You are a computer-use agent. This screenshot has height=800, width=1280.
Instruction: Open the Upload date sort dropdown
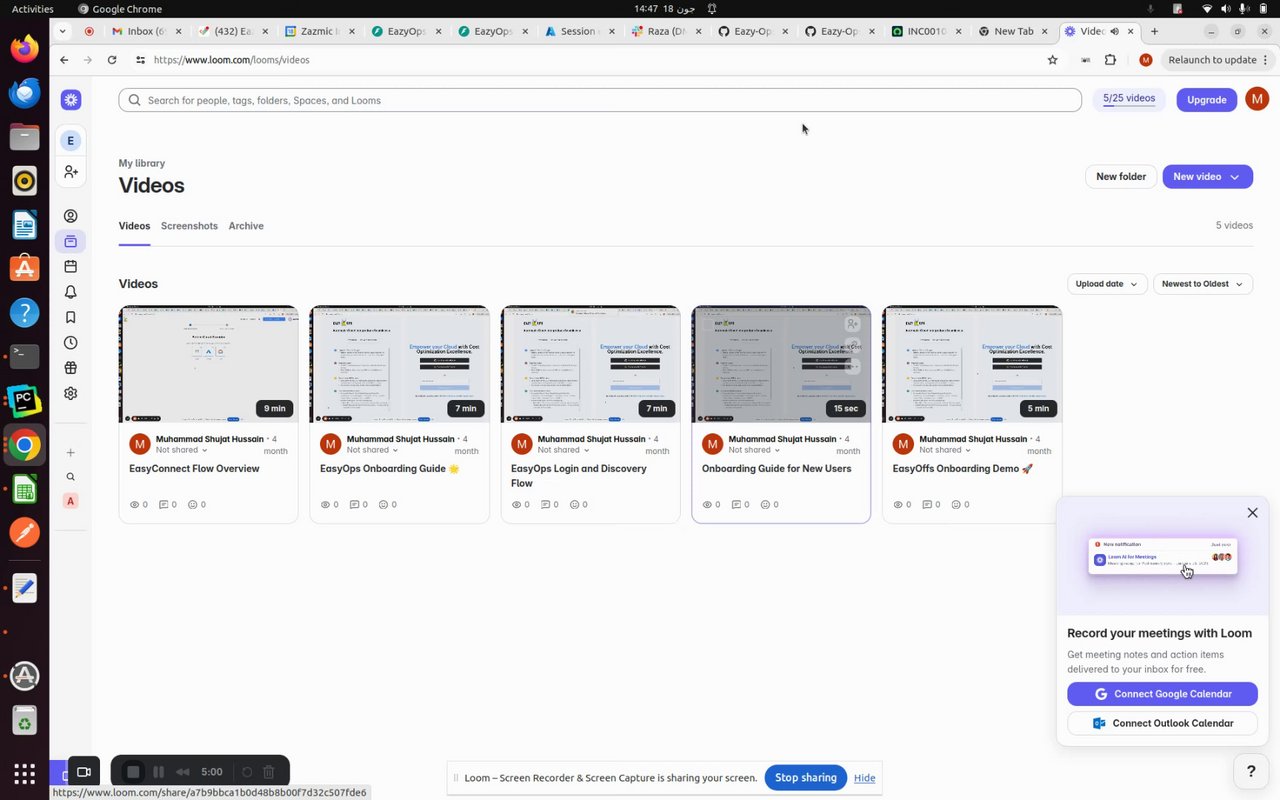[x=1106, y=284]
